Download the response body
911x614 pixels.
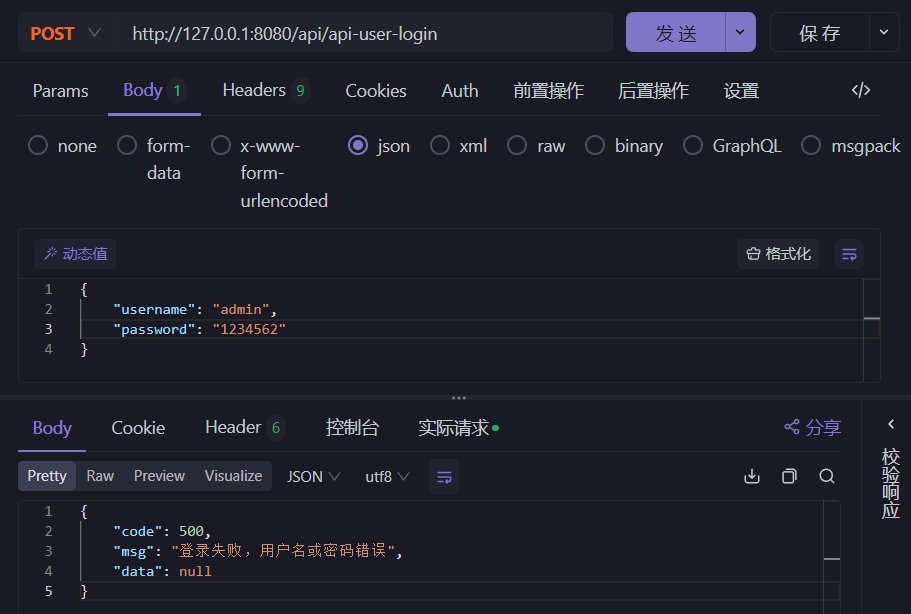pyautogui.click(x=752, y=476)
